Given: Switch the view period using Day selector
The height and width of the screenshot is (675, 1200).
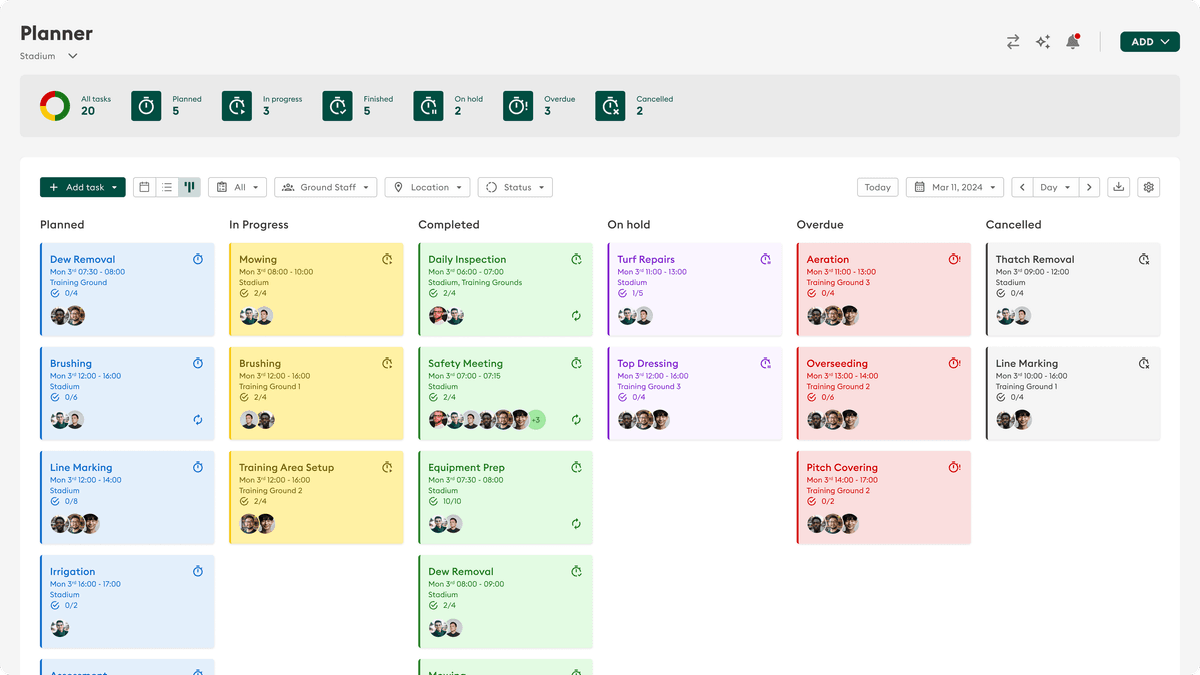Looking at the screenshot, I should click(x=1055, y=187).
